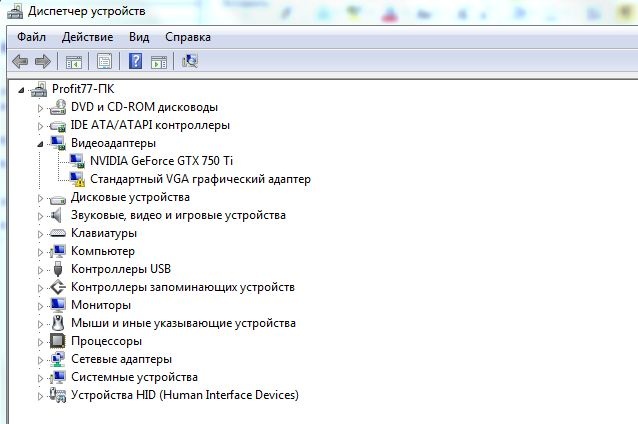Toggle the console tree pane toolbar icon

click(74, 62)
